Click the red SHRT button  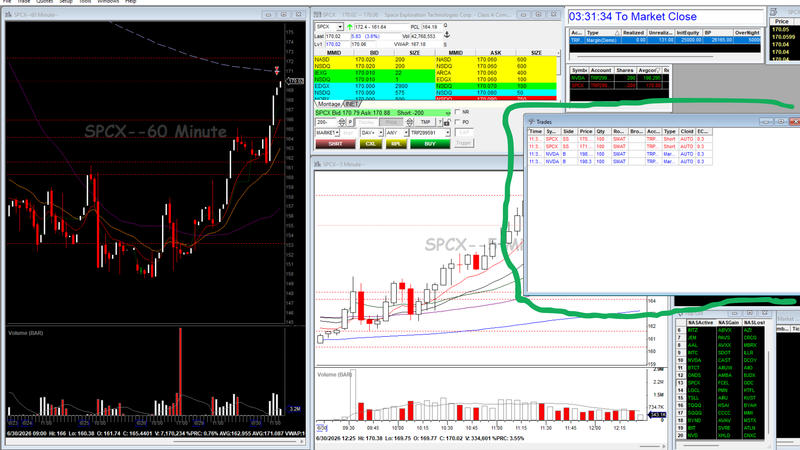335,144
